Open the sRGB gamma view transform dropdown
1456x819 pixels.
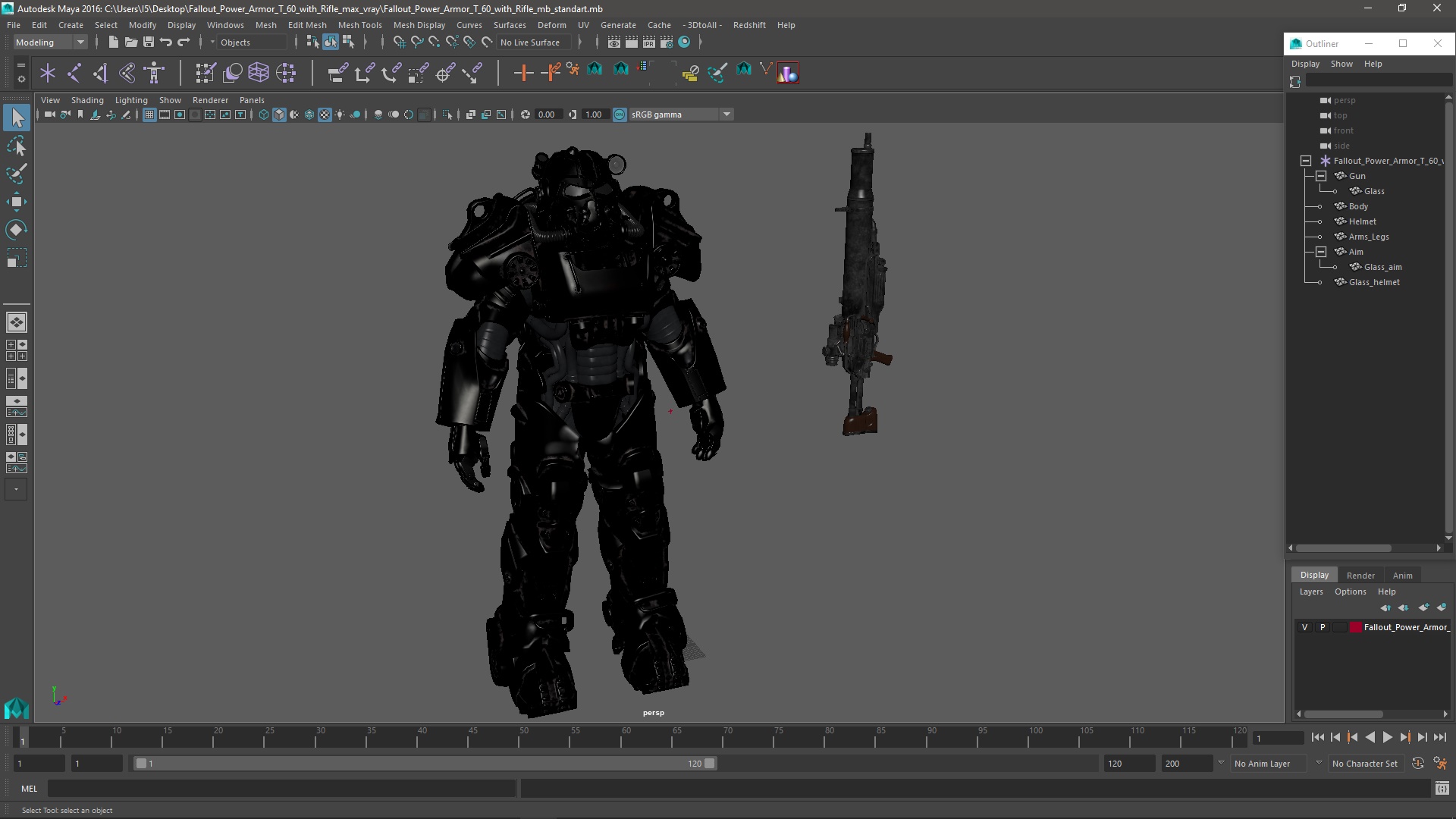coord(681,115)
